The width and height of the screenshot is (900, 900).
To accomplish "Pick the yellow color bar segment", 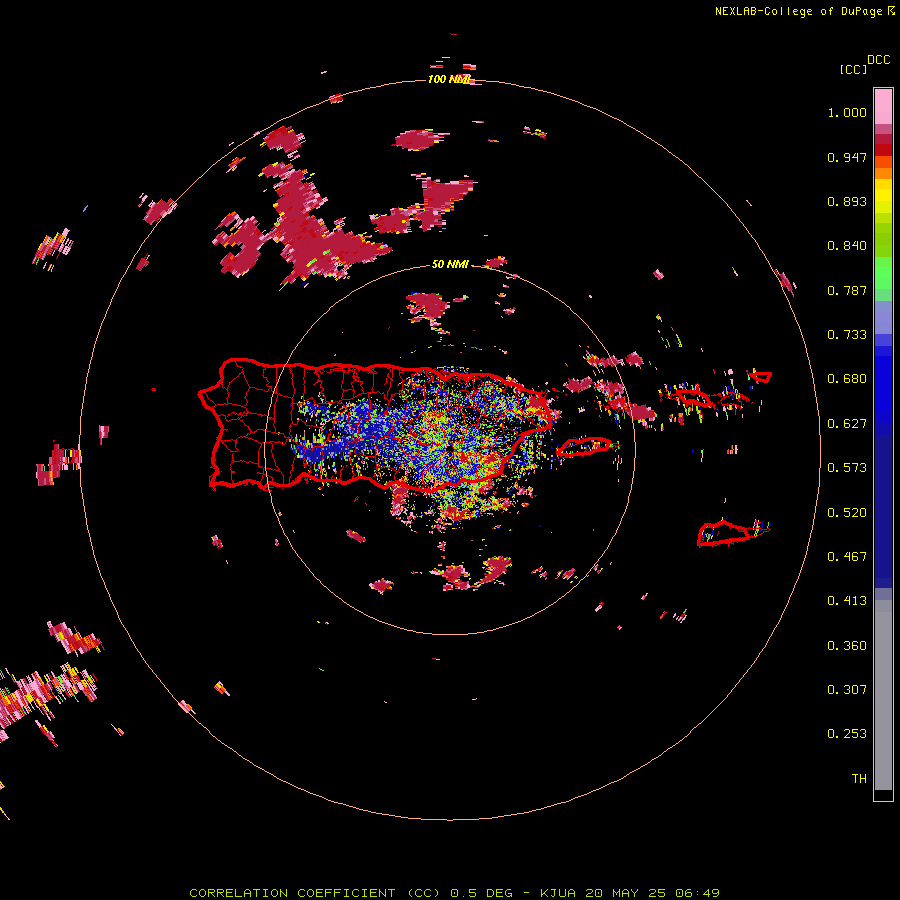I will pos(883,201).
